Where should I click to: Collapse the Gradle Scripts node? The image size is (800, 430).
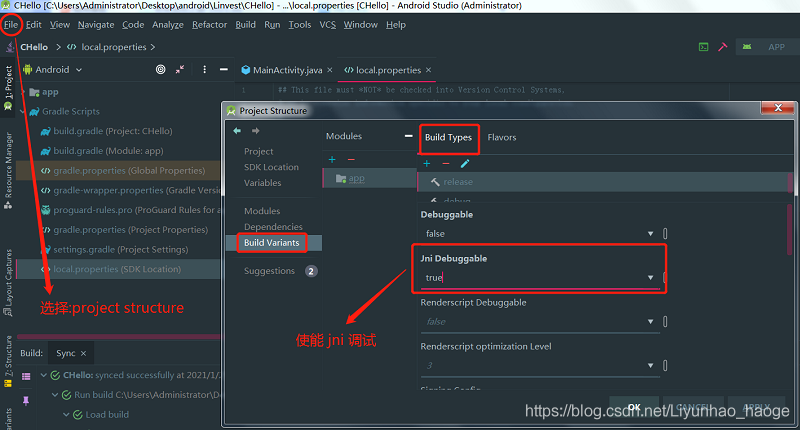23,111
